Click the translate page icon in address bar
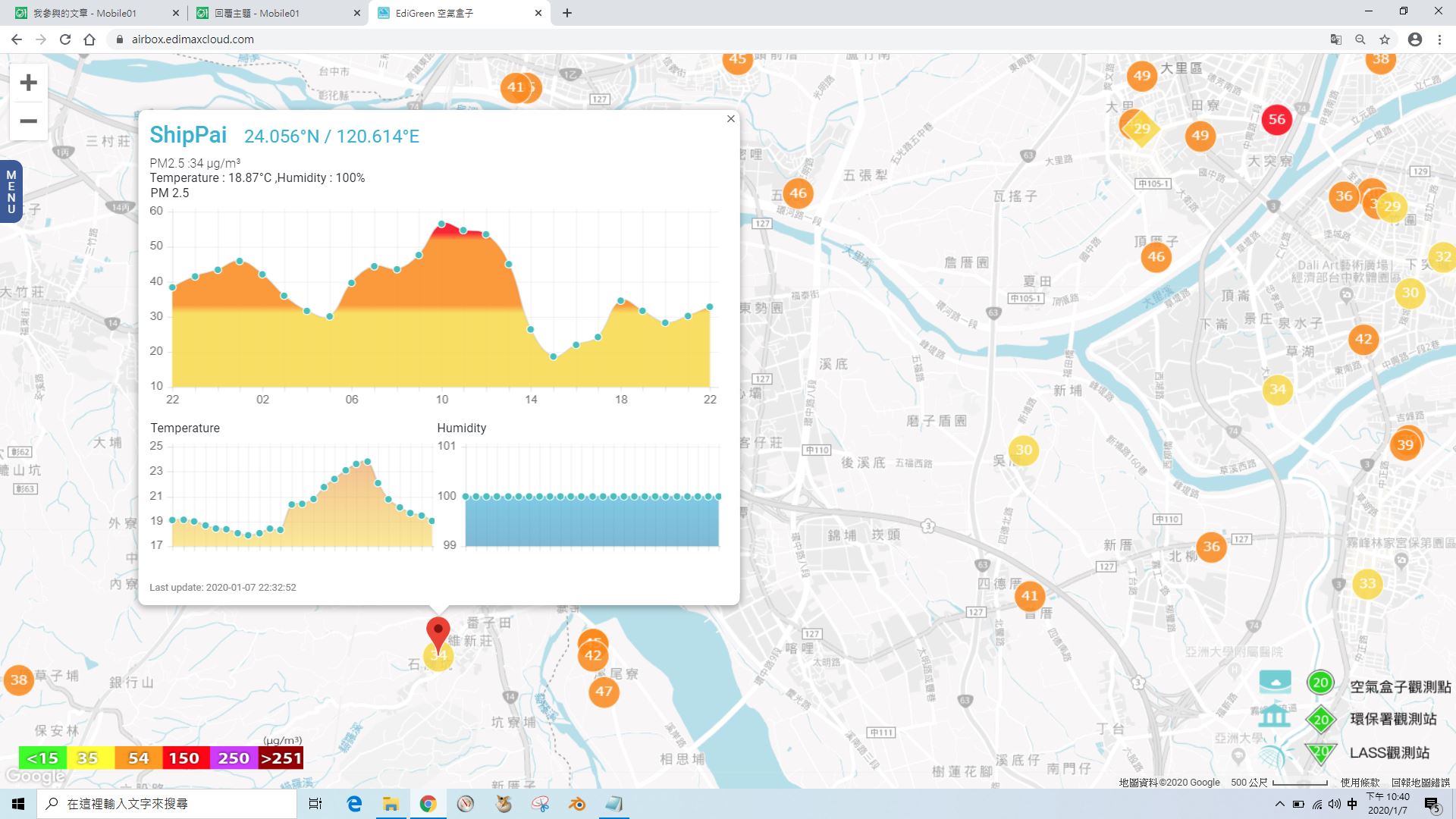Viewport: 1456px width, 819px height. coord(1336,39)
